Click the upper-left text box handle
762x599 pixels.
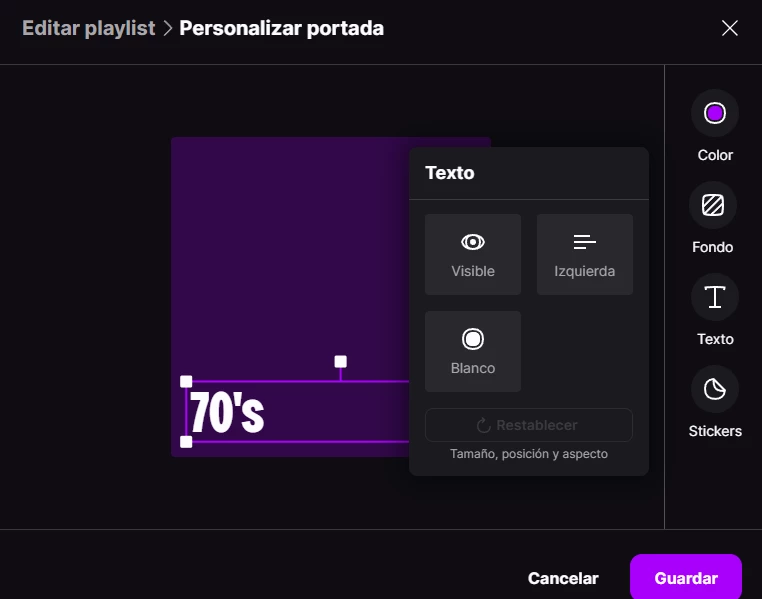tap(186, 381)
